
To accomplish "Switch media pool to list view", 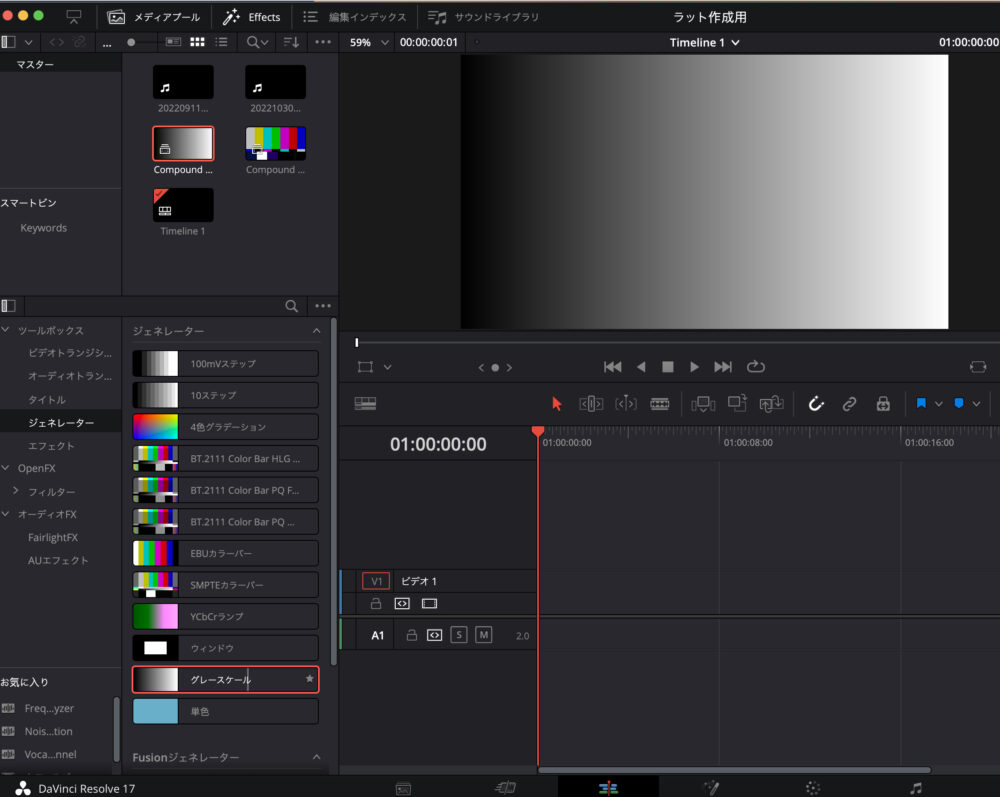I will tap(221, 42).
